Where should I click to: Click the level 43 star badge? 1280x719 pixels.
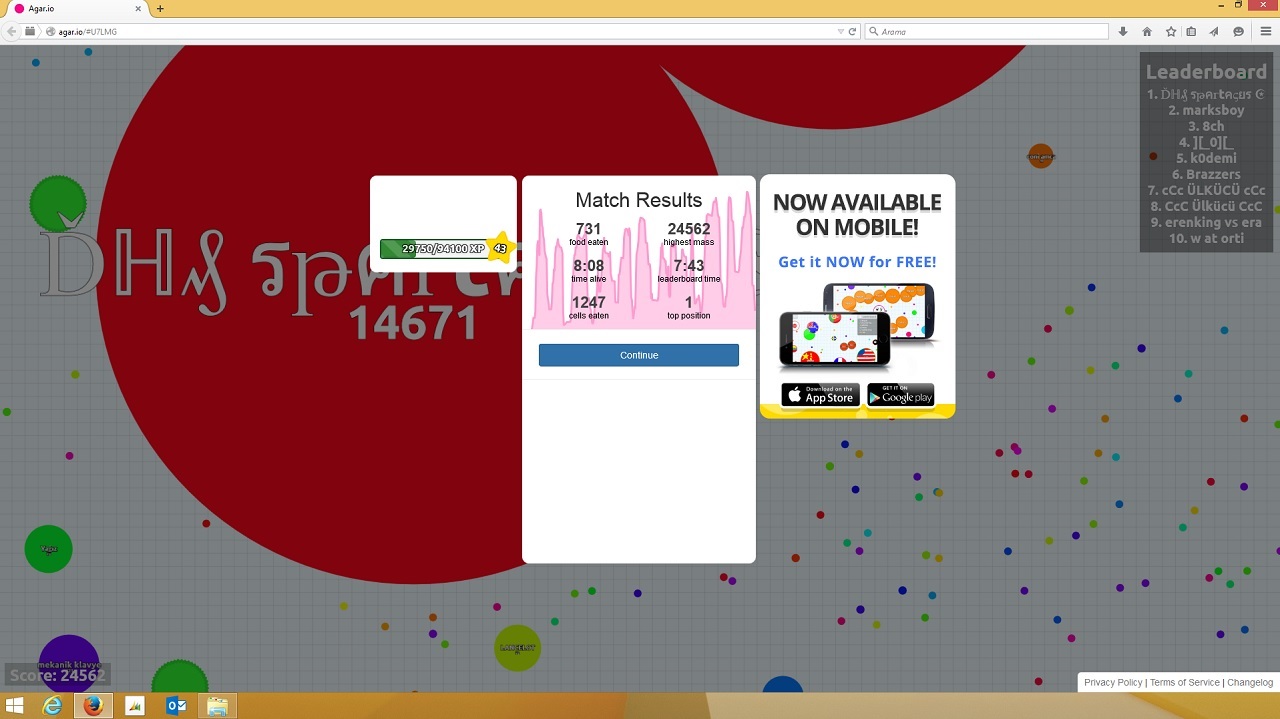coord(500,248)
